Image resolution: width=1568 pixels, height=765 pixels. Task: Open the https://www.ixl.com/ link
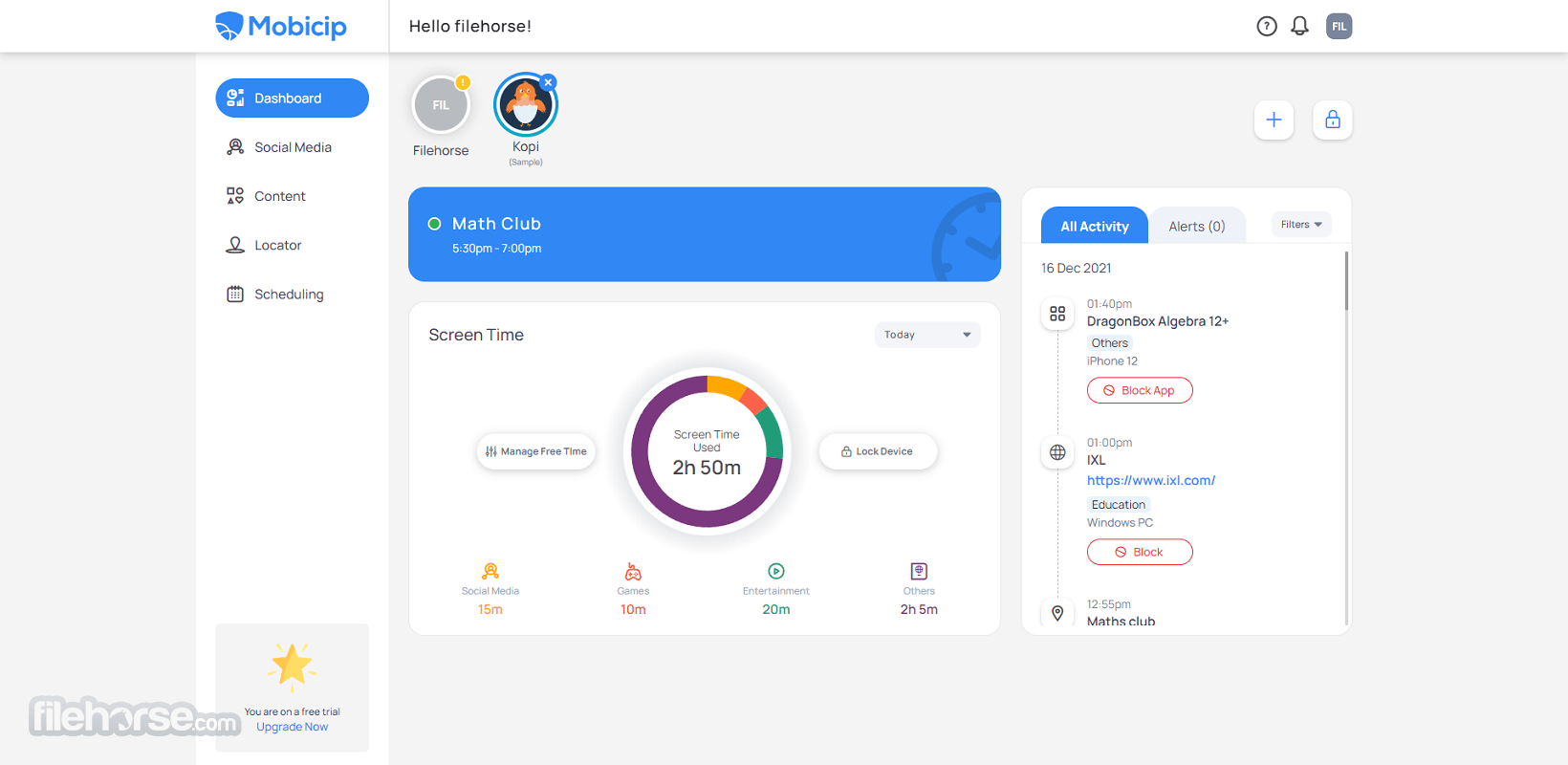click(1151, 481)
